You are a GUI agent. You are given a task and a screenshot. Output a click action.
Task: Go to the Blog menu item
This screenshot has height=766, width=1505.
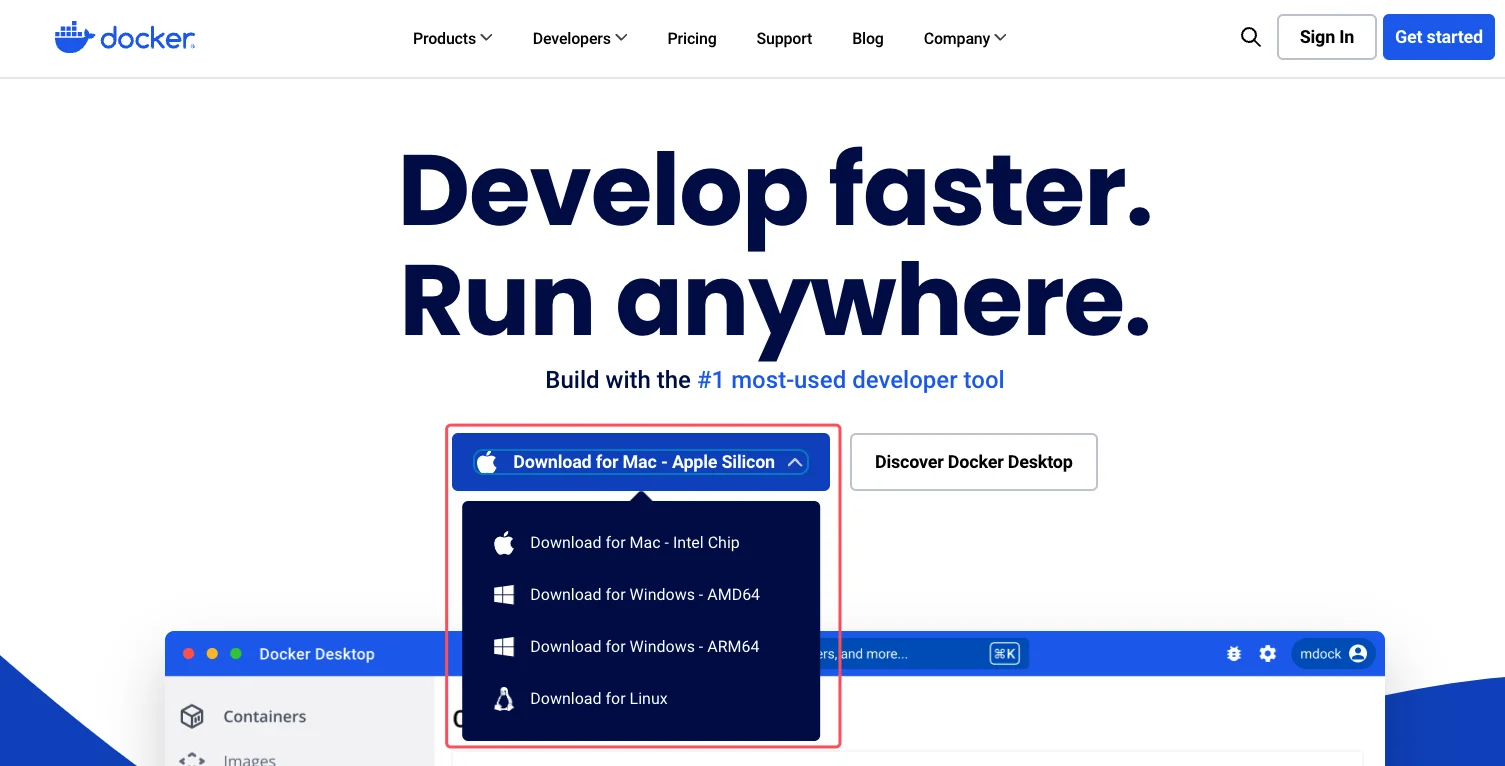[x=867, y=38]
